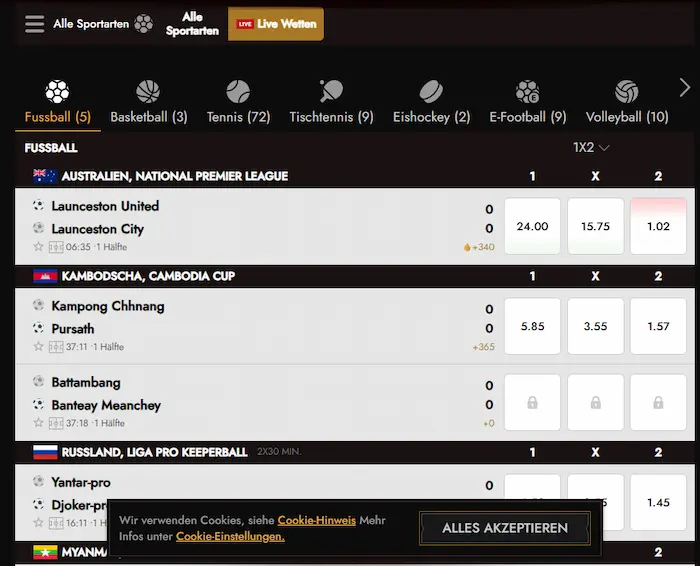Open the hamburger menu
The image size is (700, 566).
[35, 24]
